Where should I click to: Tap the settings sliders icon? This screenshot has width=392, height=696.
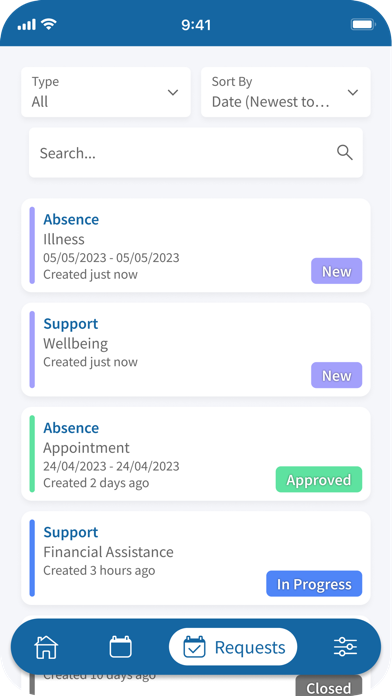pyautogui.click(x=345, y=647)
